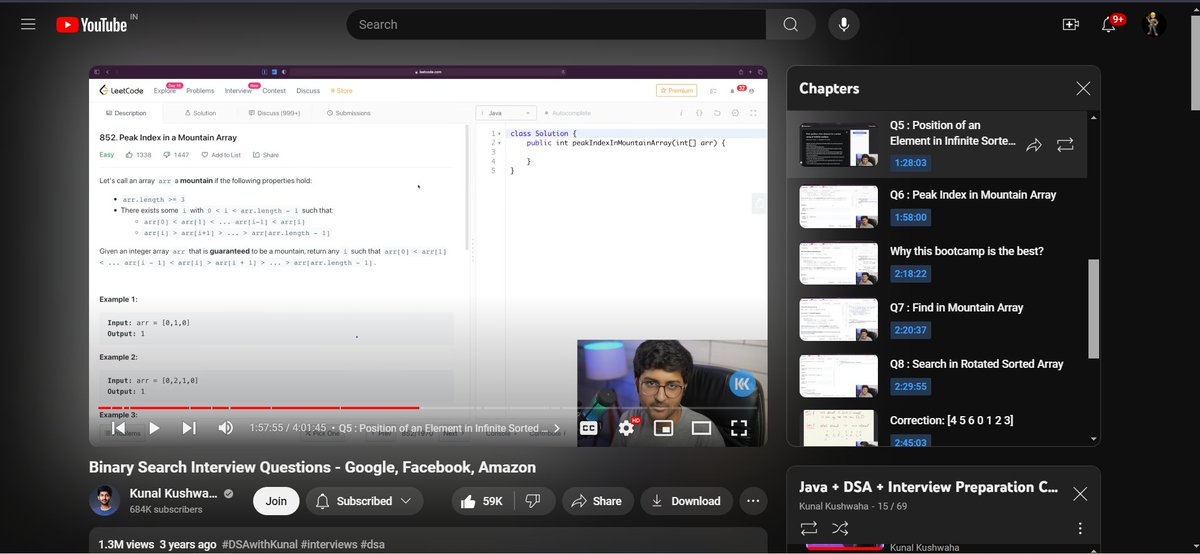1200x554 pixels.
Task: Skip to the next video
Action: (x=189, y=428)
